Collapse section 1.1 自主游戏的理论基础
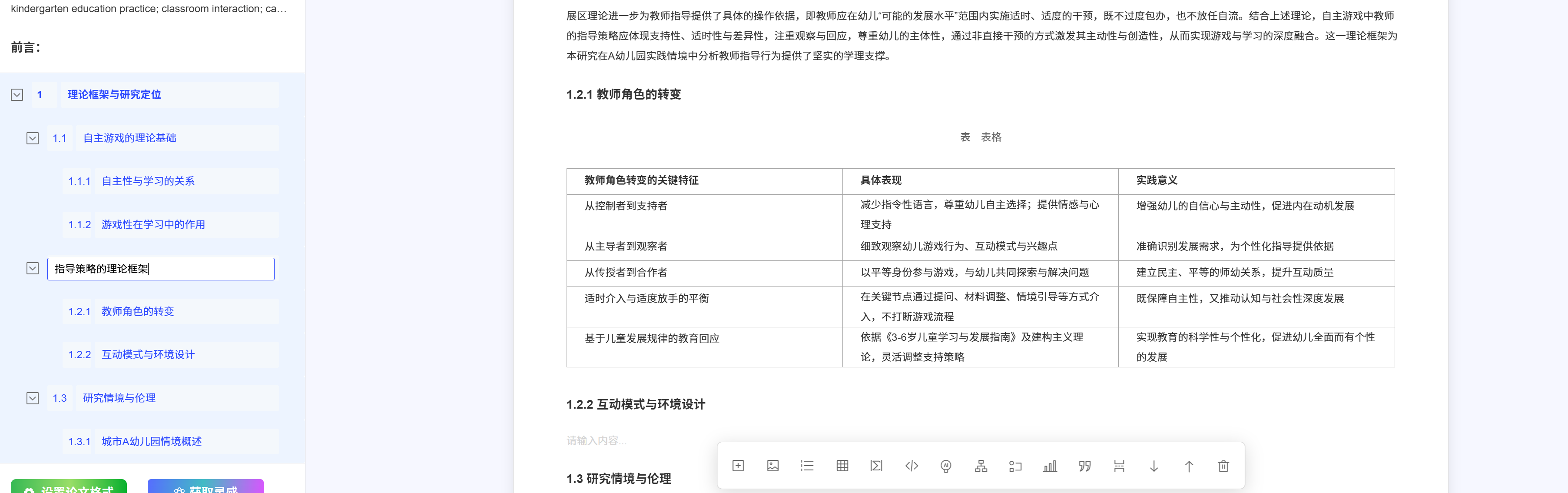The image size is (1568, 493). coord(33,138)
